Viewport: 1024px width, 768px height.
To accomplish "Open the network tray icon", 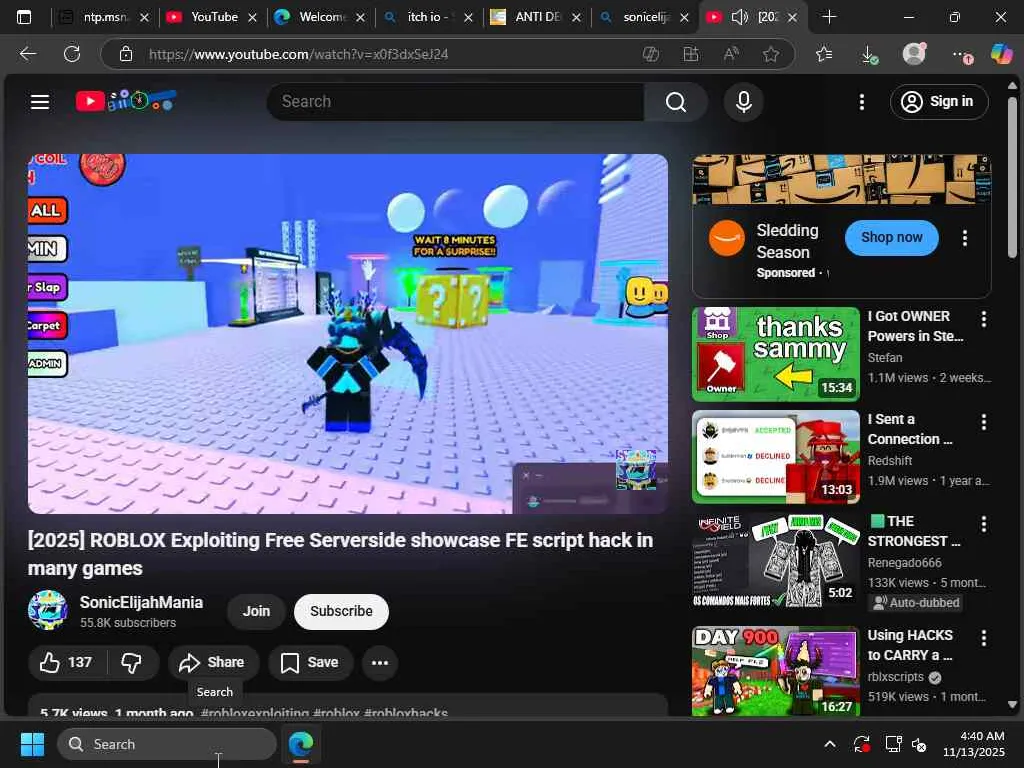I will coord(893,744).
